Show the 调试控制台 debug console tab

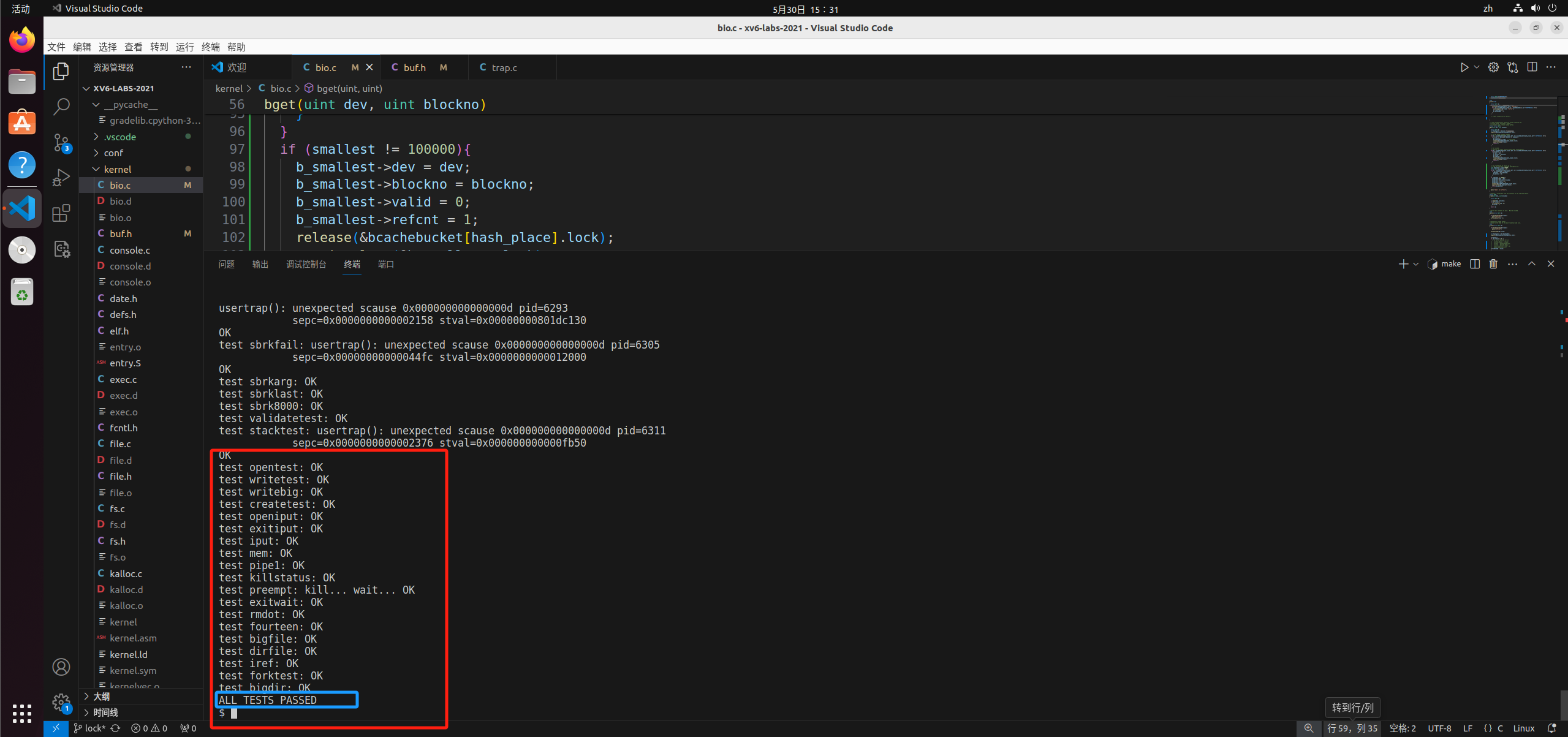pyautogui.click(x=306, y=264)
